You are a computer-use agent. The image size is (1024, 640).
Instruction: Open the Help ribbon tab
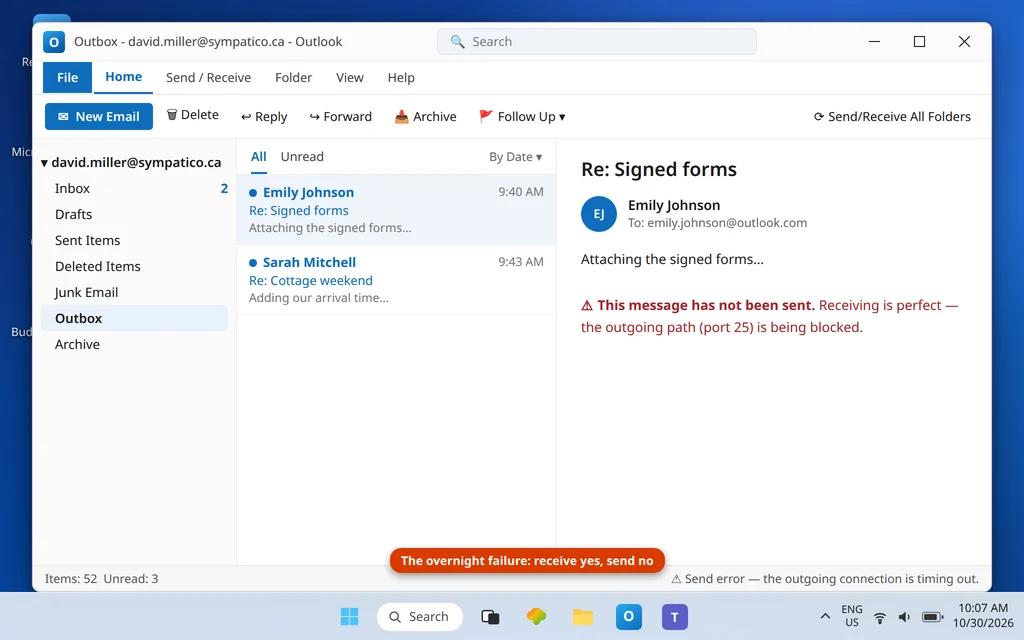(x=401, y=78)
